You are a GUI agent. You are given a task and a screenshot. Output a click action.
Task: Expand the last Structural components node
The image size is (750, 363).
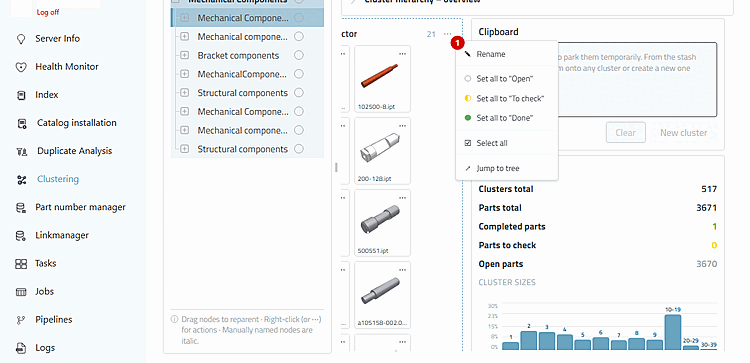click(185, 149)
